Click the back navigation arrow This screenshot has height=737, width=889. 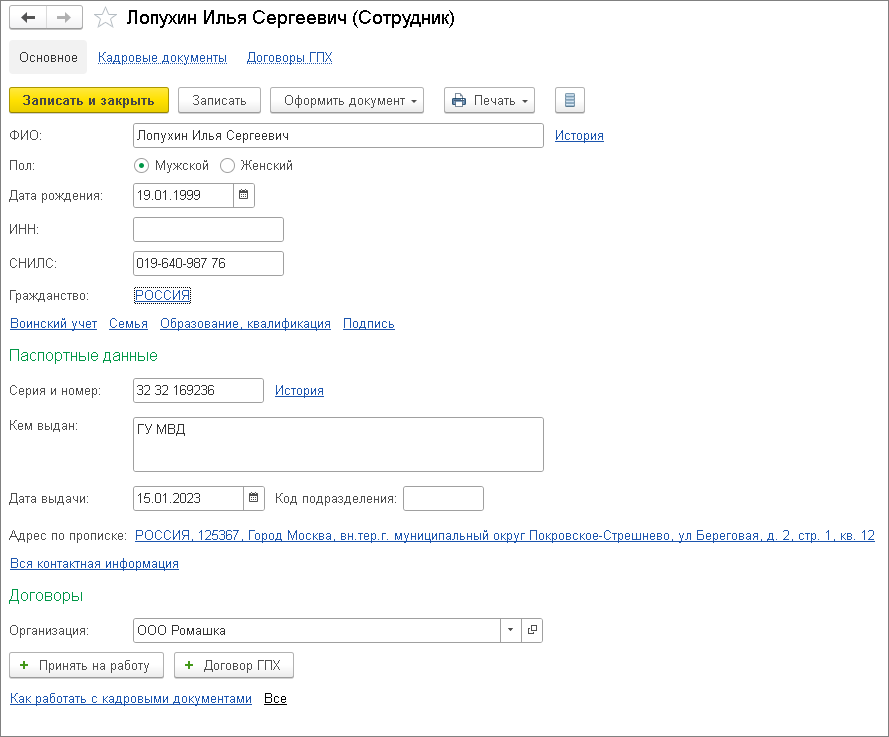[x=28, y=18]
